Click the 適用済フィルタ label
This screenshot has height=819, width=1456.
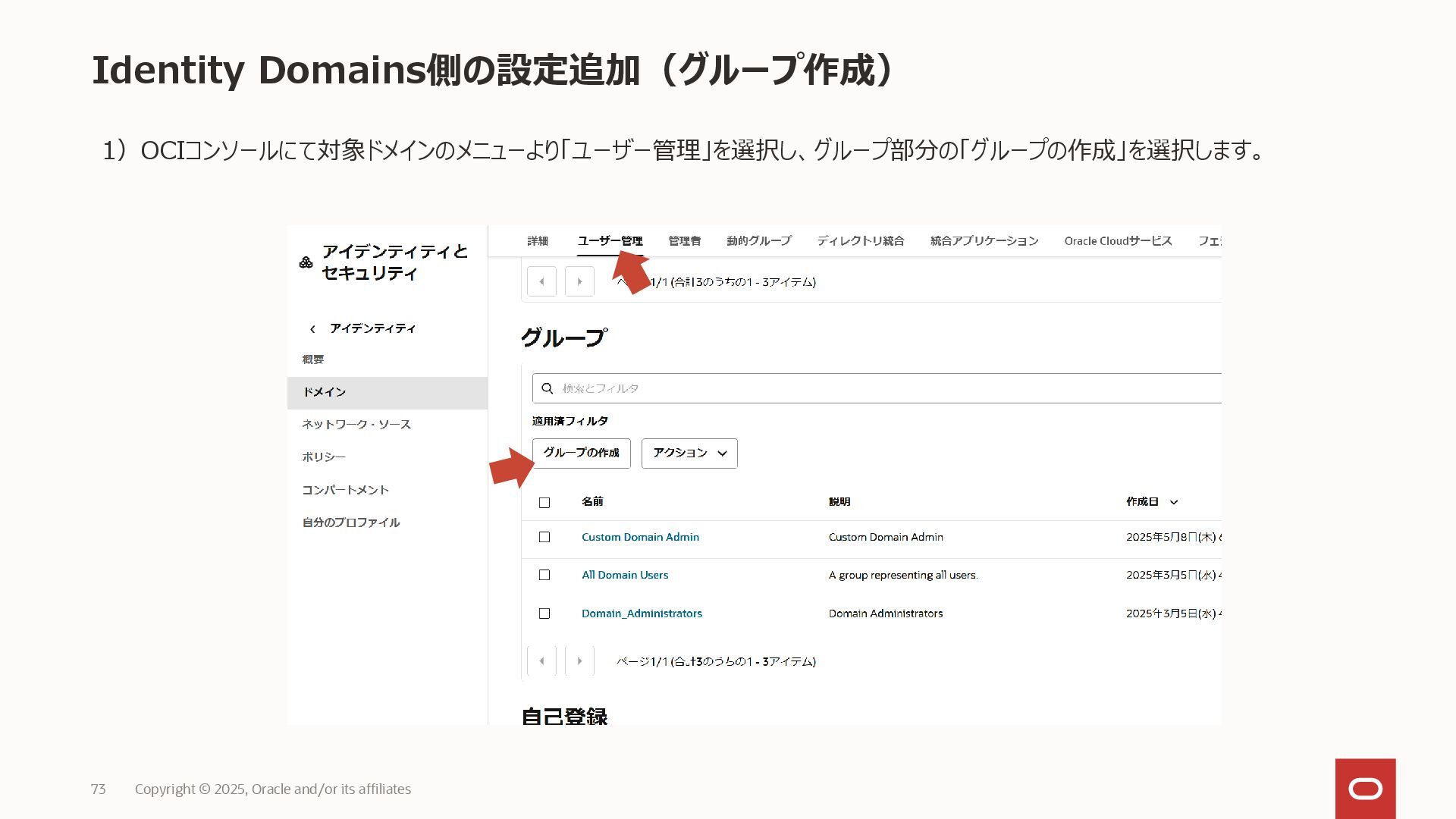[x=570, y=421]
